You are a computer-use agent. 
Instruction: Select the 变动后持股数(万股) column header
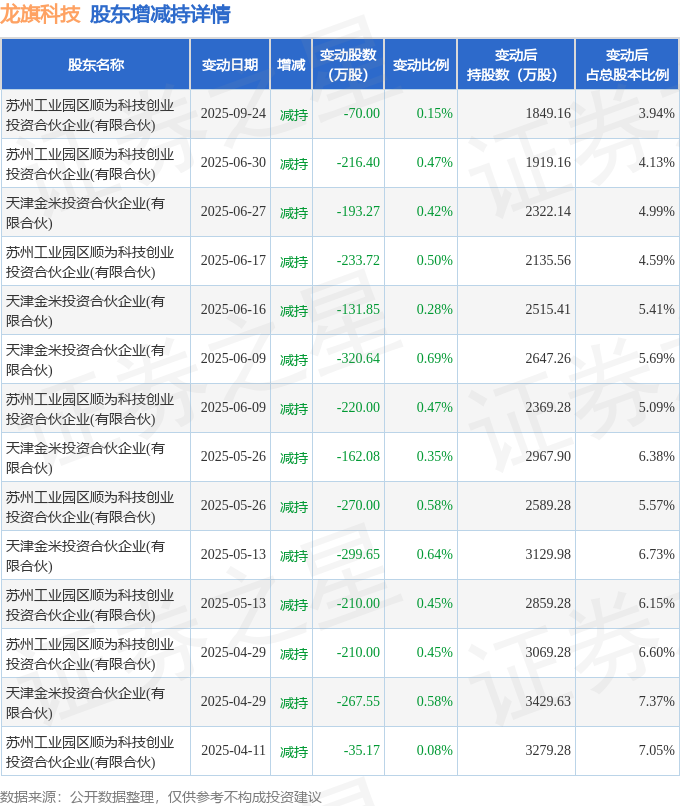(516, 65)
